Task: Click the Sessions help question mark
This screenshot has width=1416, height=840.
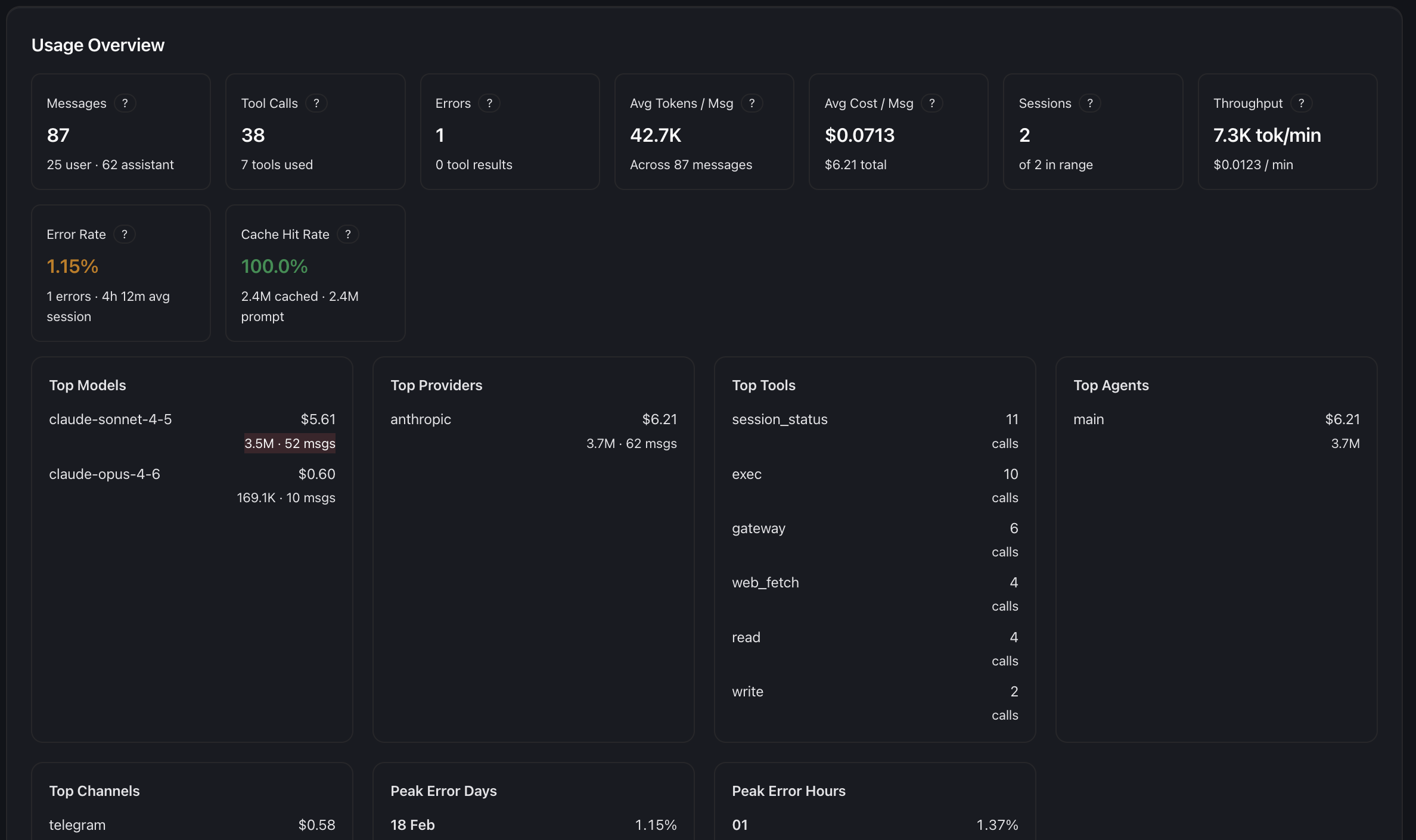Action: click(x=1090, y=103)
